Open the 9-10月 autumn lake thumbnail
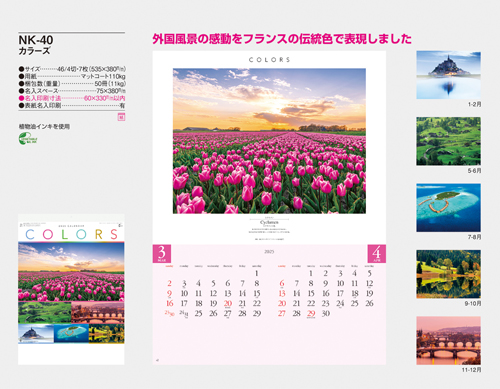This screenshot has height=389, width=500. (448, 274)
